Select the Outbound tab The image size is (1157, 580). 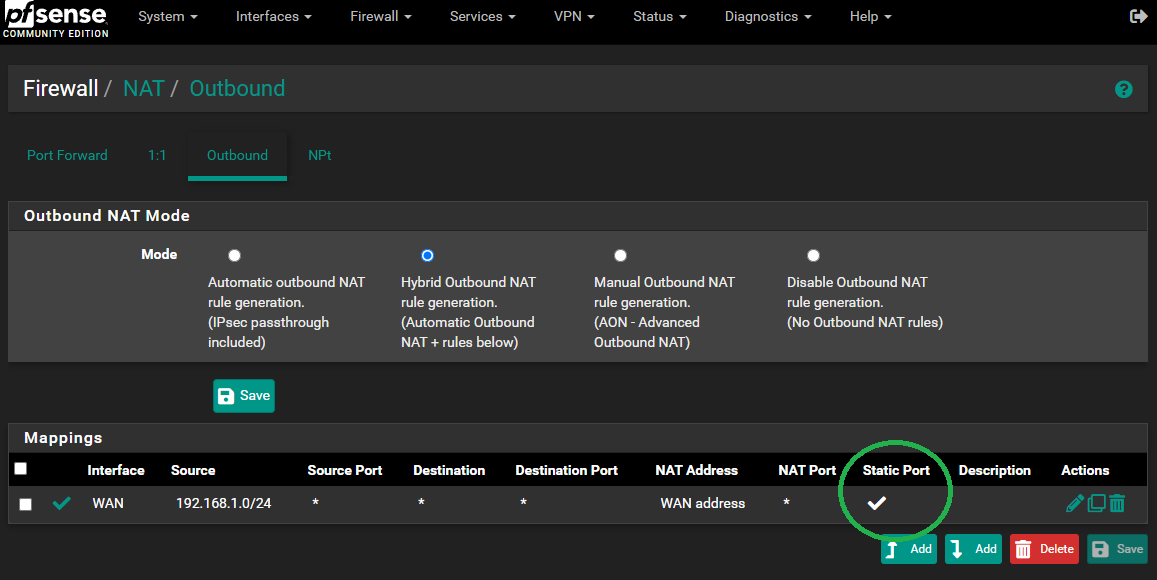tap(238, 156)
